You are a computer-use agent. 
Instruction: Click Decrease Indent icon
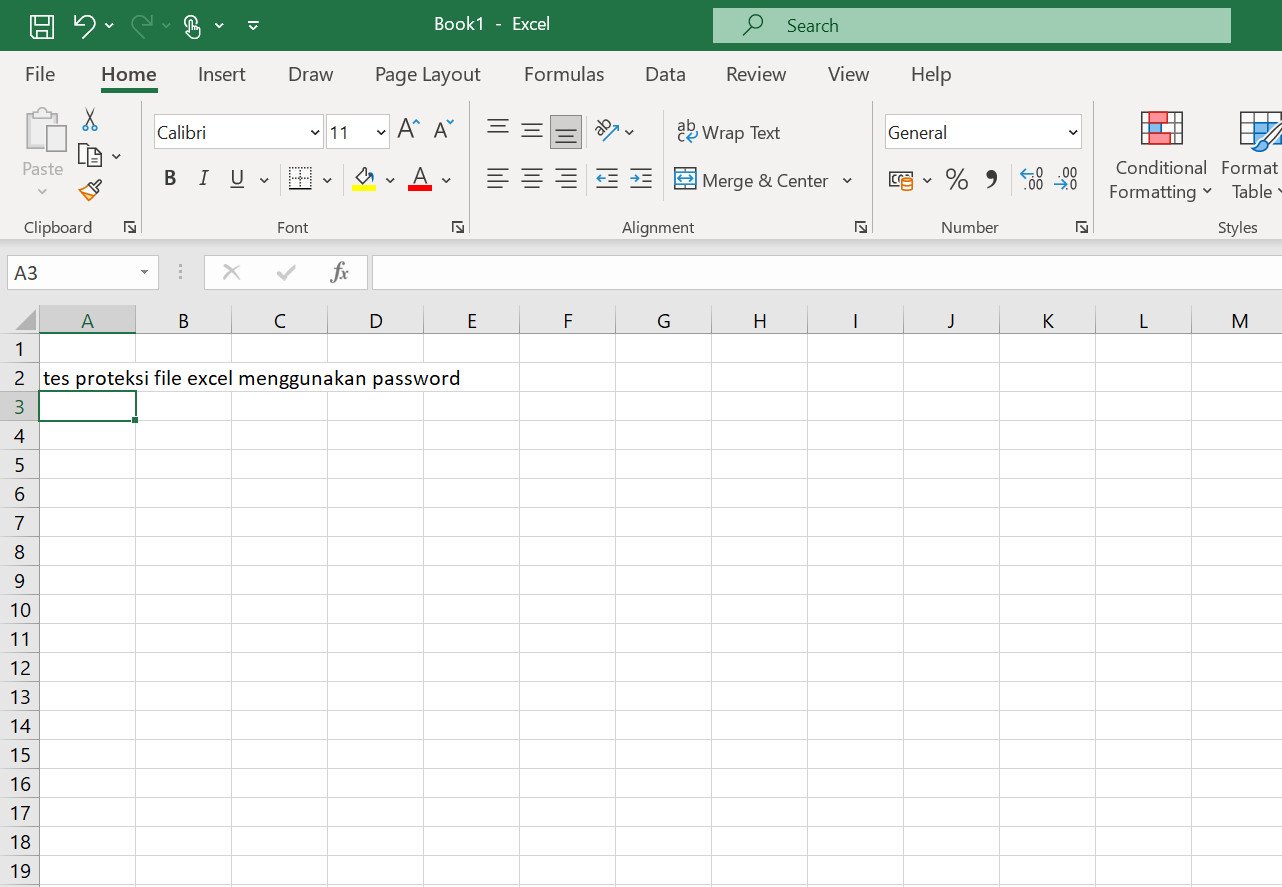pos(607,179)
